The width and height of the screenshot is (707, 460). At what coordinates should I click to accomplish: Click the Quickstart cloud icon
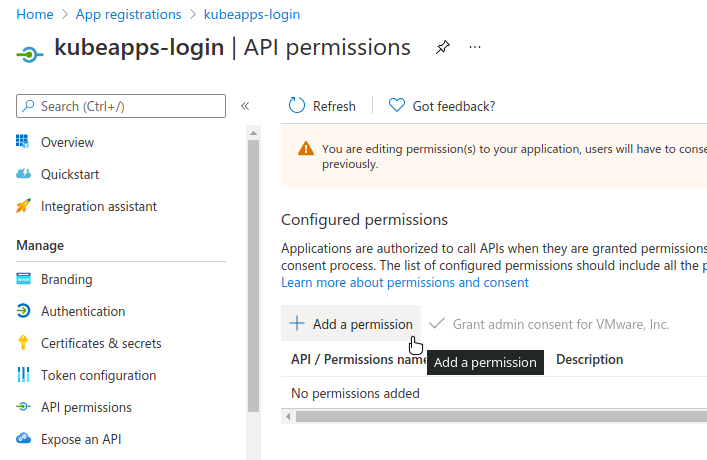(23, 174)
